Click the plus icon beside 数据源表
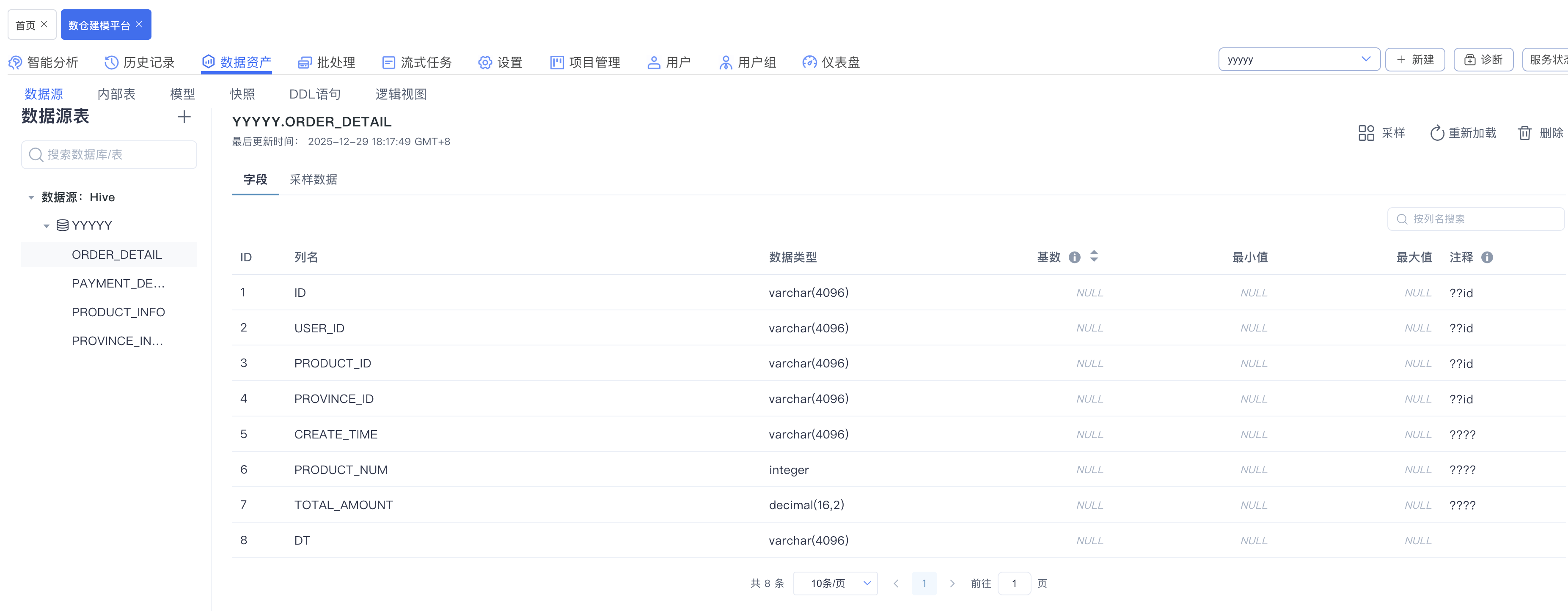Screen dimensions: 1568x611 (x=184, y=117)
